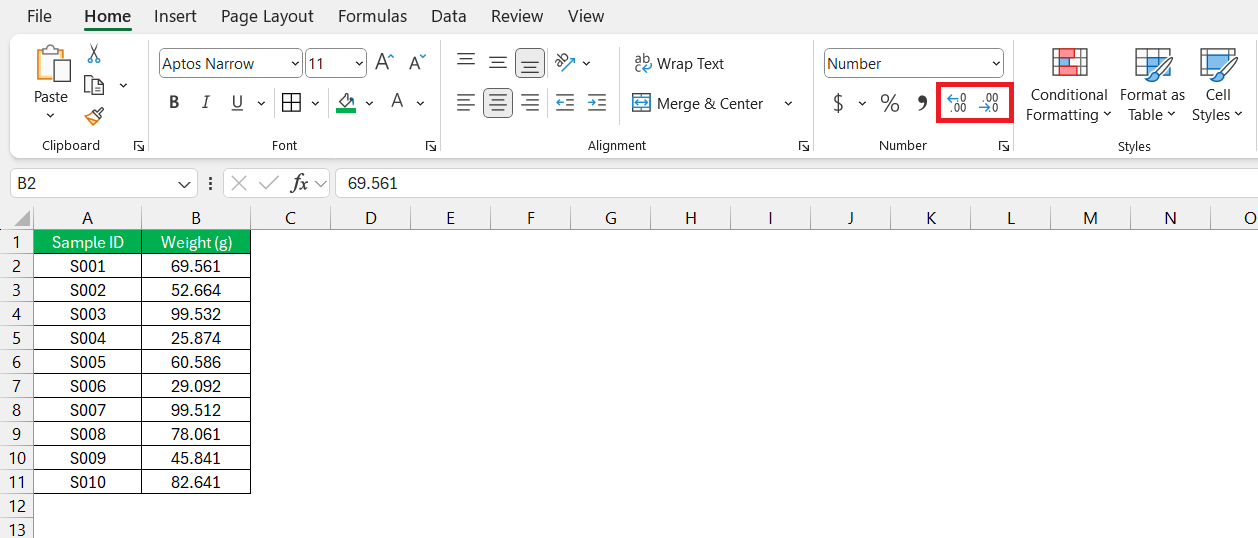The width and height of the screenshot is (1258, 538).
Task: Click Decrease Decimal
Action: tap(989, 103)
